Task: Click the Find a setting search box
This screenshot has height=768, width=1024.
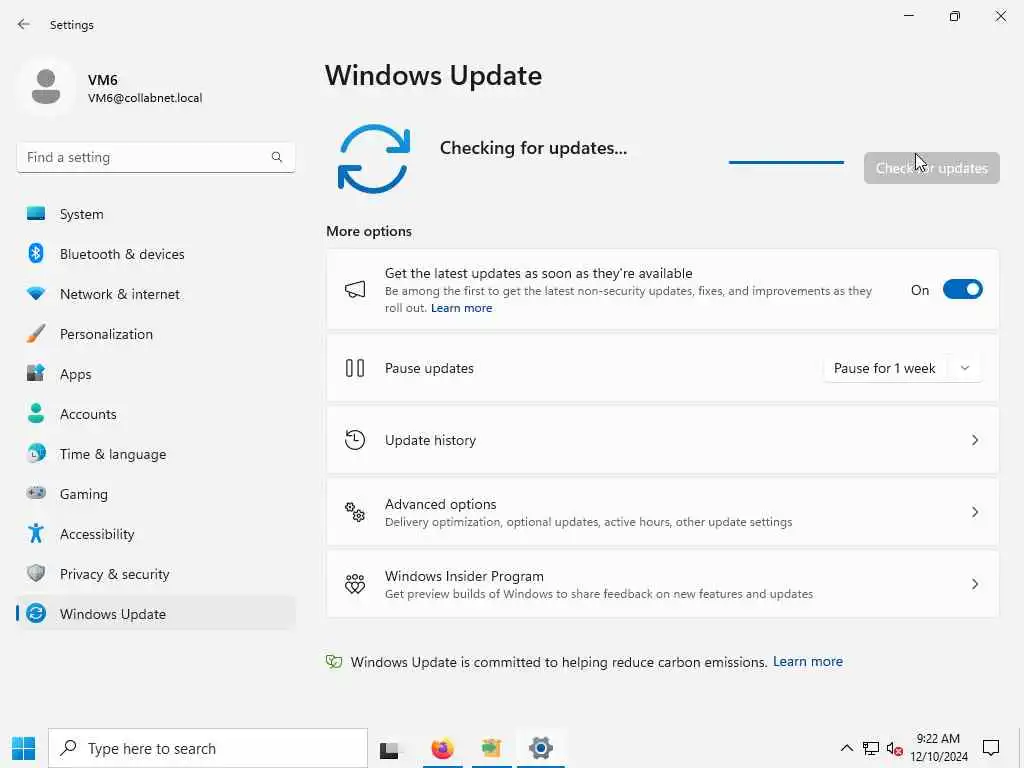Action: 155,157
